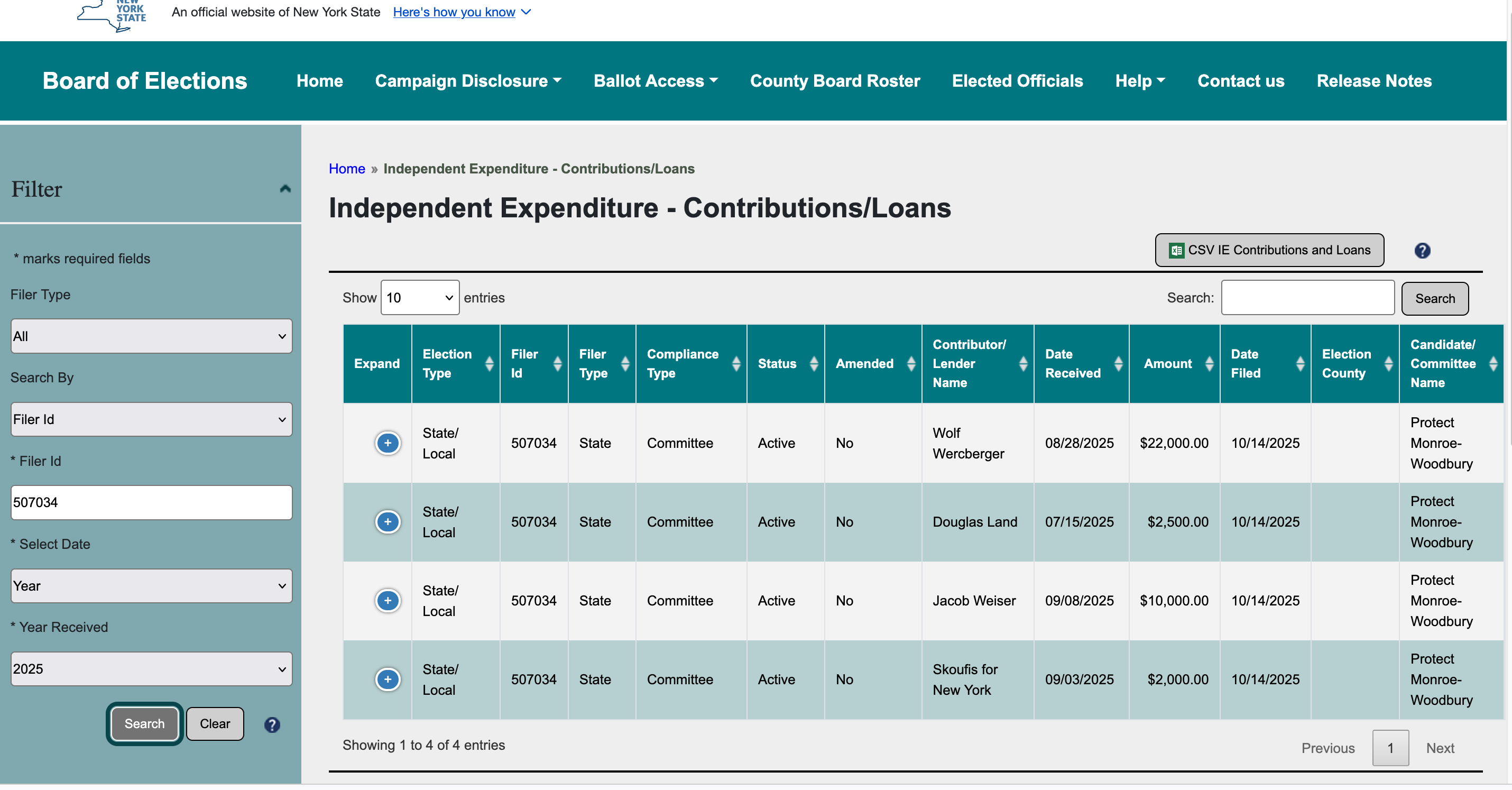Open the Search By dropdown
Screen dimensions: 1512x790
[x=151, y=420]
